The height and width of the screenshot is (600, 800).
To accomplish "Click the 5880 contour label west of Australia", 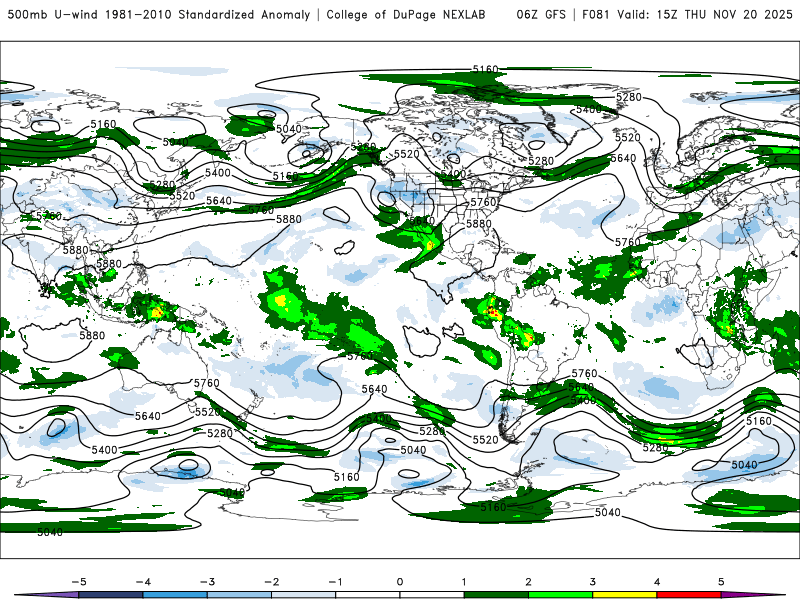I will point(92,335).
